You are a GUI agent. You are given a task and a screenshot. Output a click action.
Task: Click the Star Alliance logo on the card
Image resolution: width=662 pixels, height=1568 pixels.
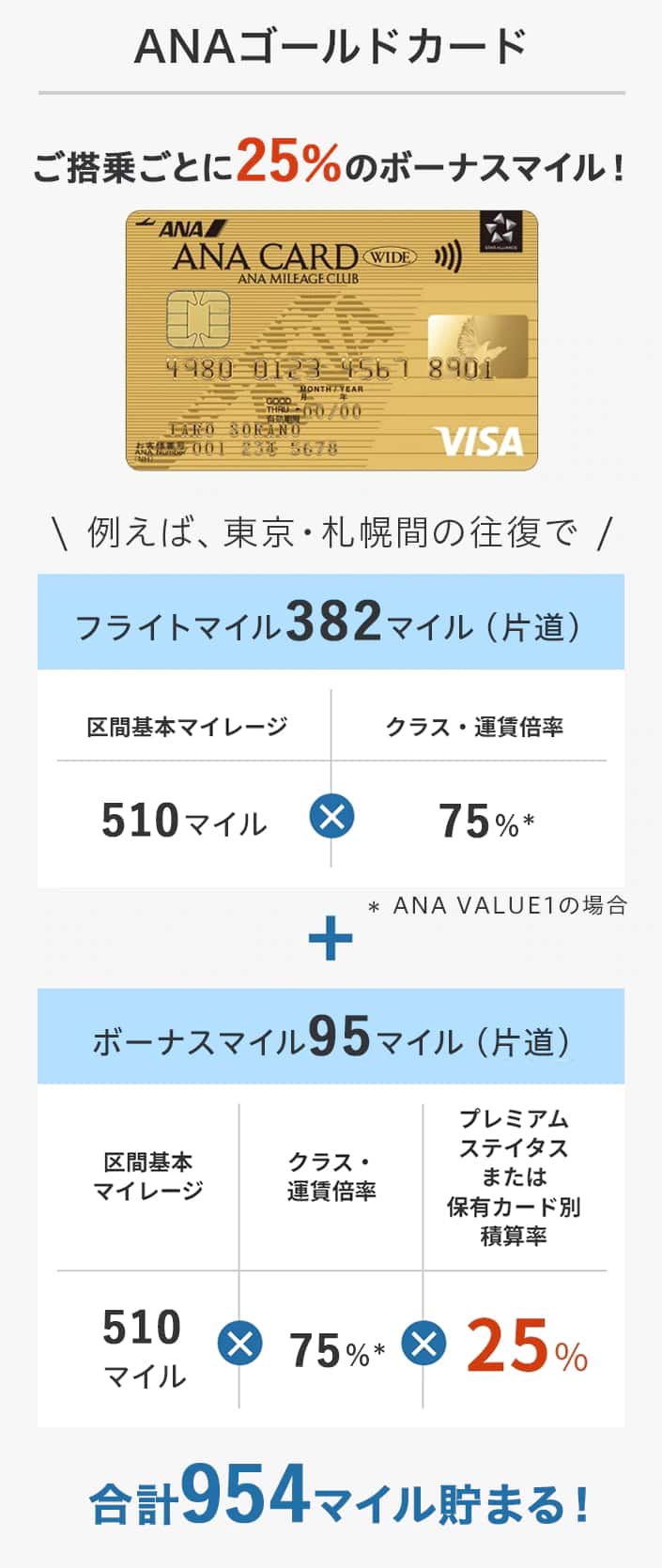coord(499,232)
